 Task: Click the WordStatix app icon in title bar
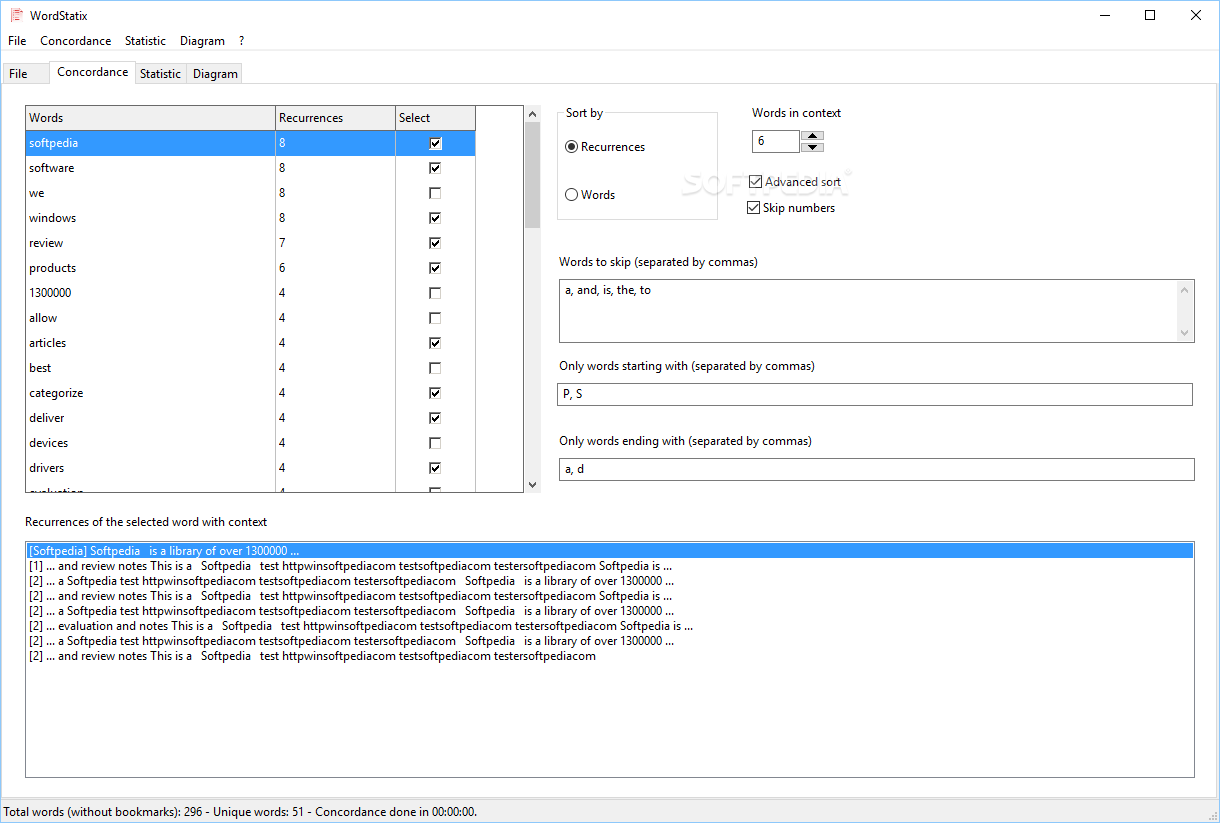(16, 15)
